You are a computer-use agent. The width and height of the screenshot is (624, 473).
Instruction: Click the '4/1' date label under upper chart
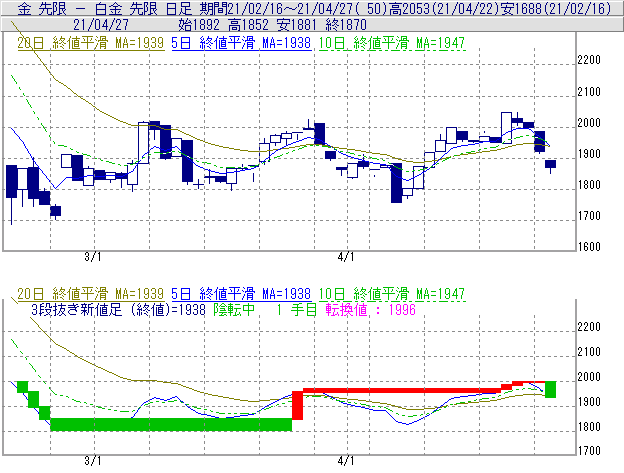tap(346, 257)
